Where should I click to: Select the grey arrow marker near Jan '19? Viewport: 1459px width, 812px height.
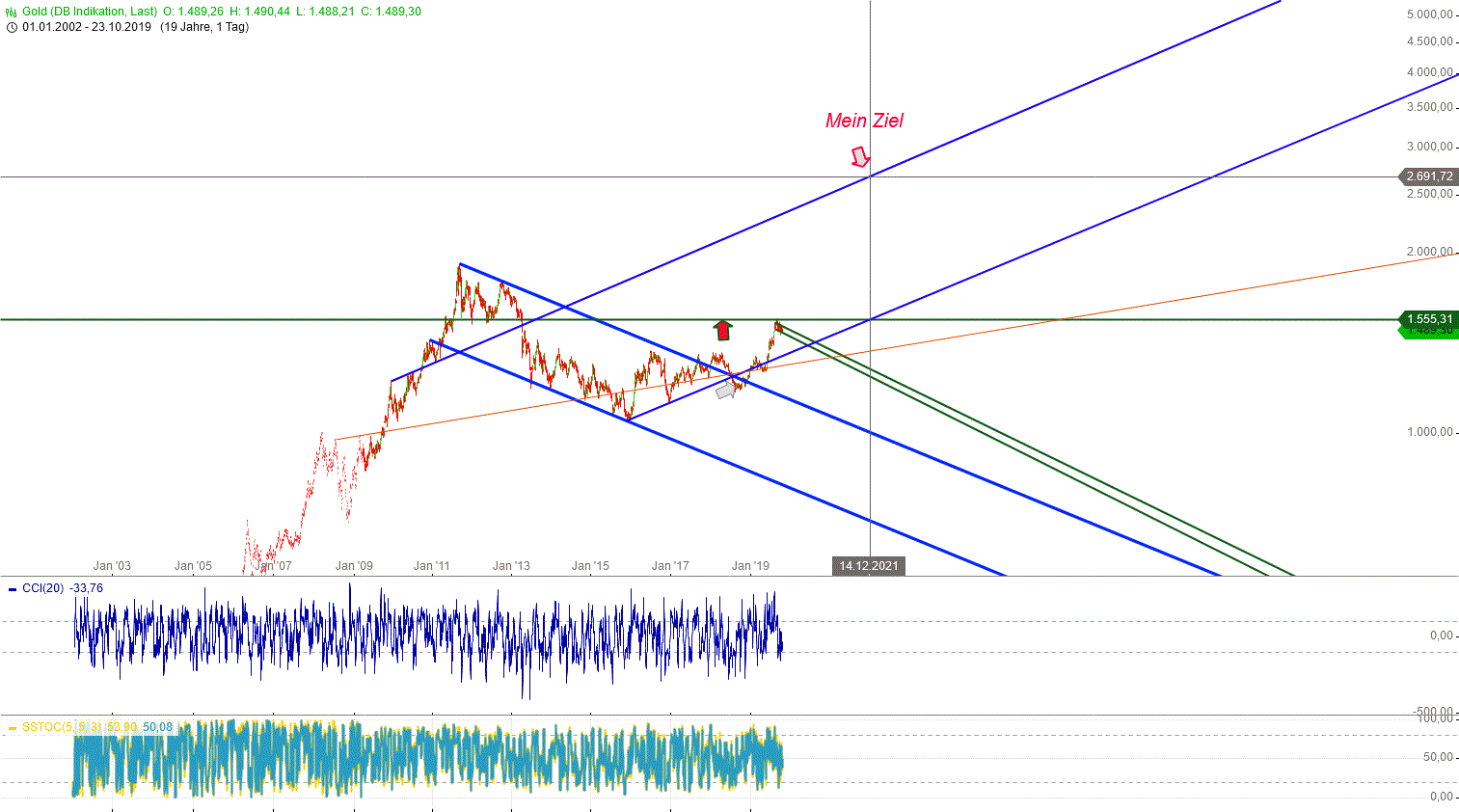pyautogui.click(x=726, y=390)
